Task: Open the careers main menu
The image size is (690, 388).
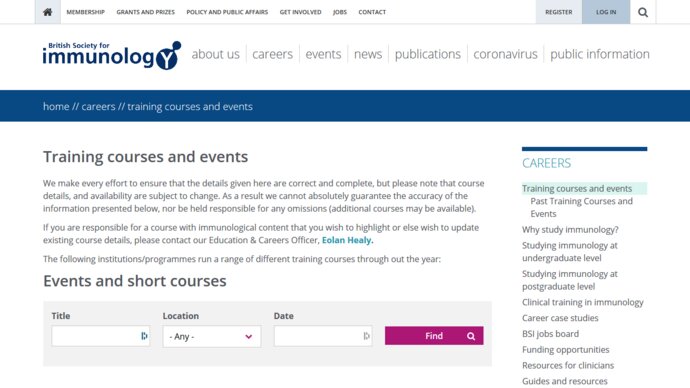Action: [272, 54]
